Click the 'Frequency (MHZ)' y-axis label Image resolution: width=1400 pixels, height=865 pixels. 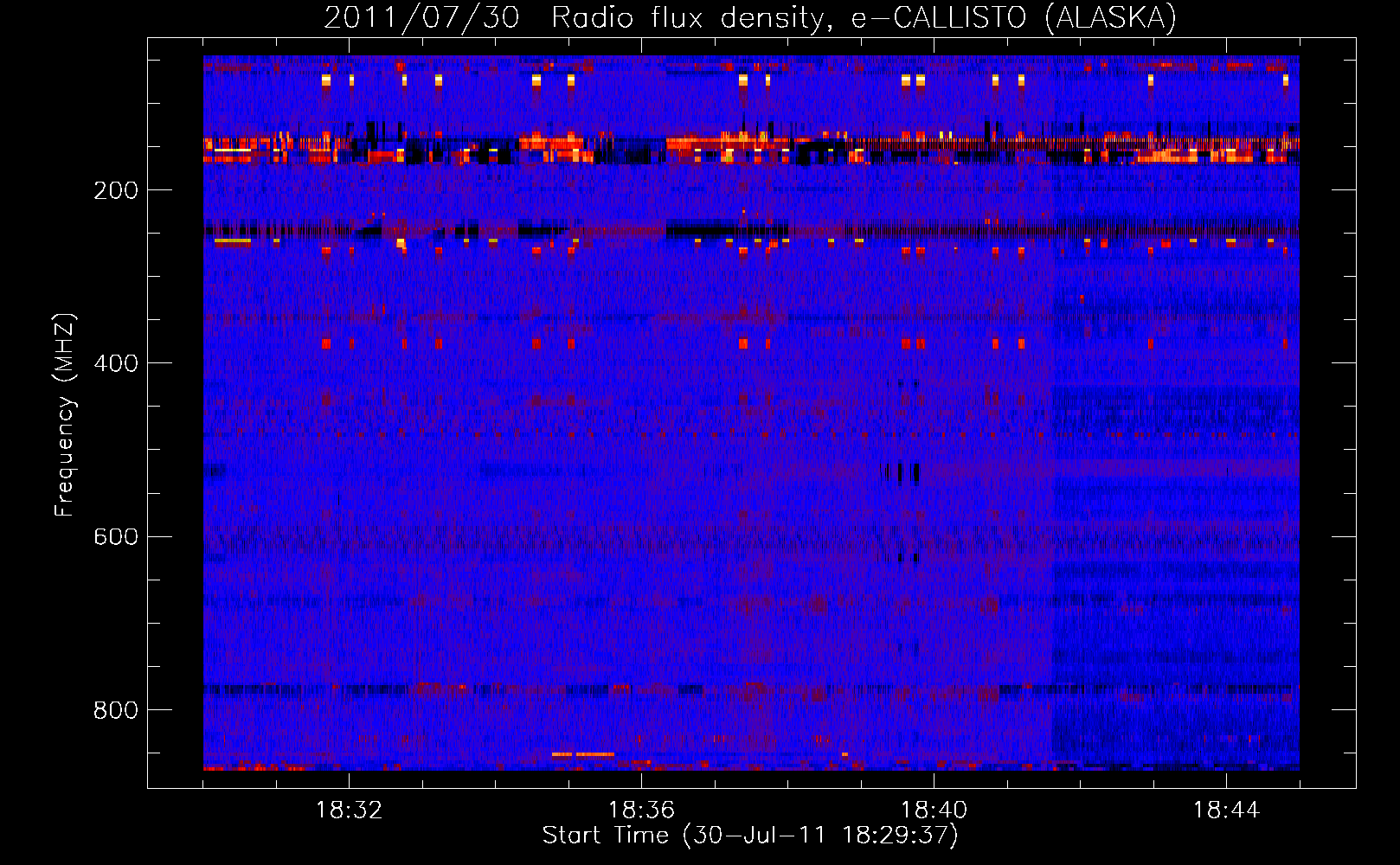click(65, 414)
